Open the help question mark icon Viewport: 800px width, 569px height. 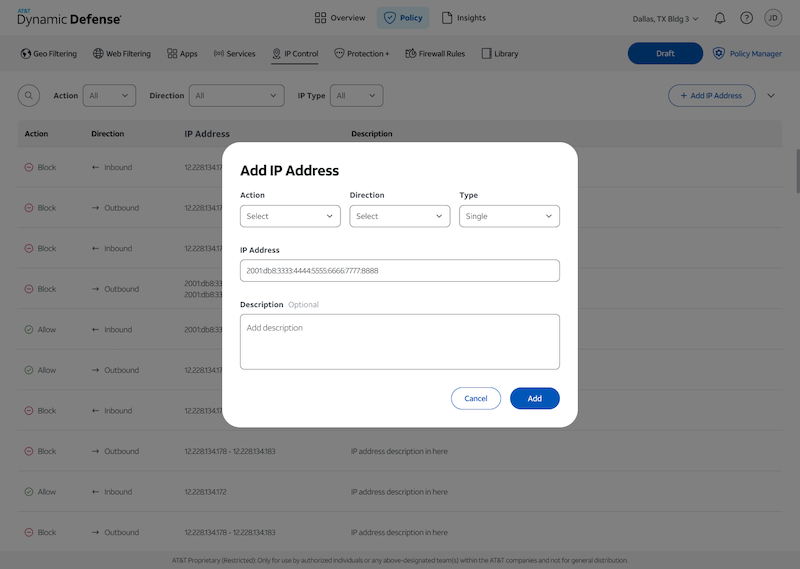[746, 18]
